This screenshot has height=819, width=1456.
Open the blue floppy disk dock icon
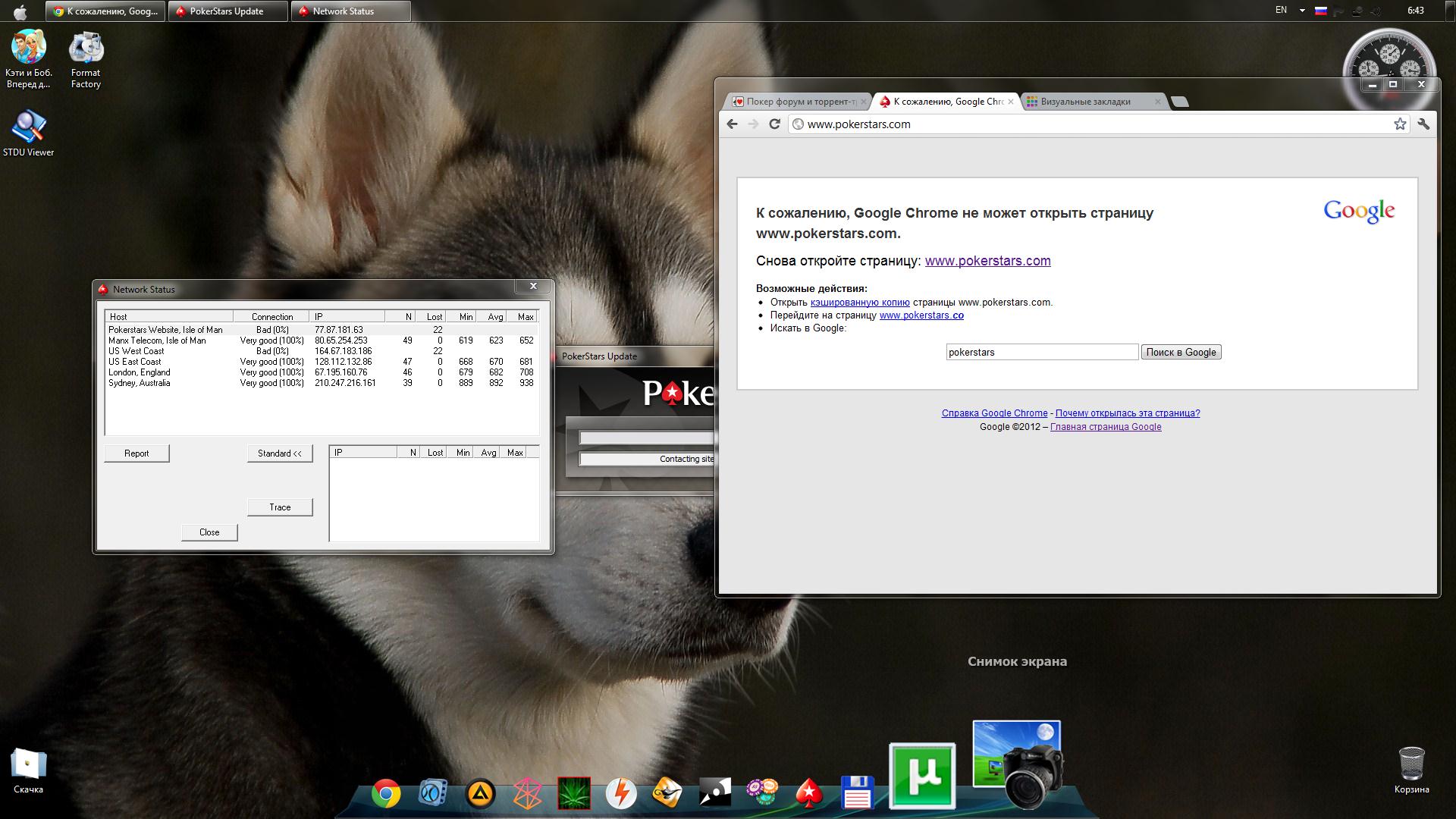[x=857, y=793]
